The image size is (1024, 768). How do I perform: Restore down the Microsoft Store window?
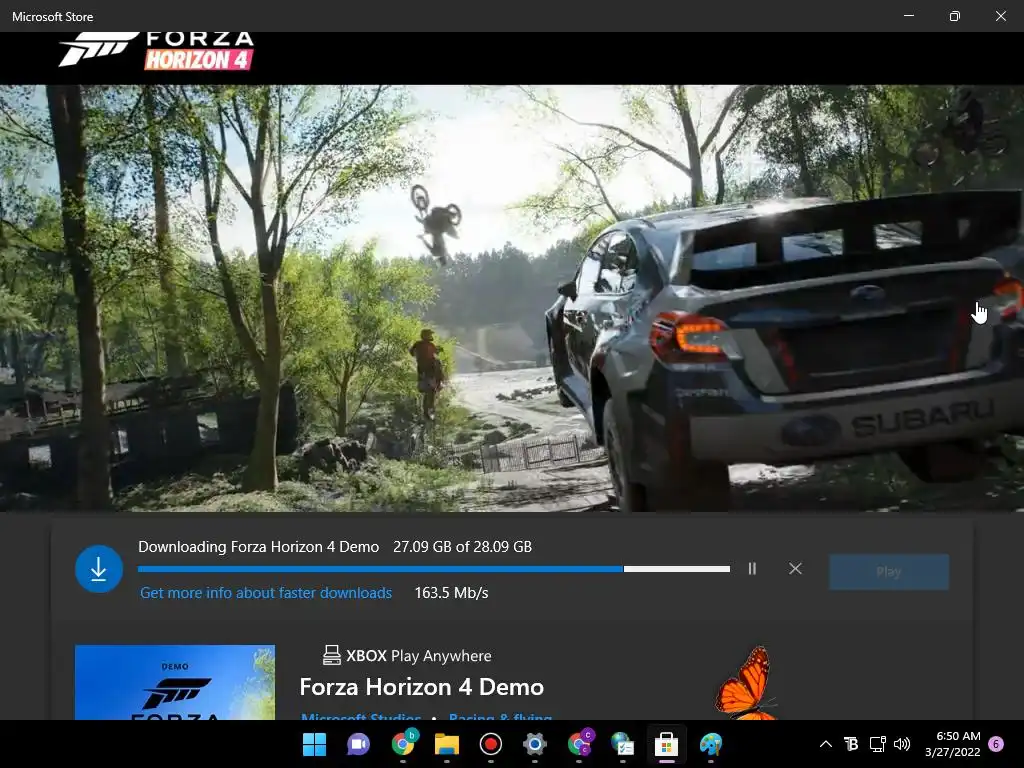955,16
